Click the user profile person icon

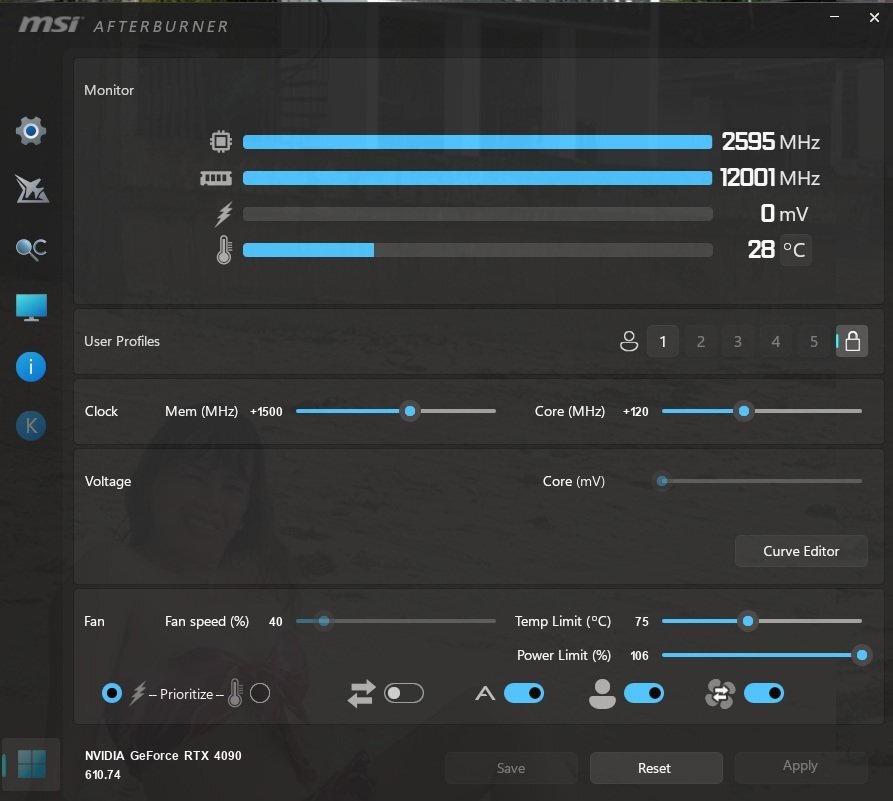pos(629,341)
